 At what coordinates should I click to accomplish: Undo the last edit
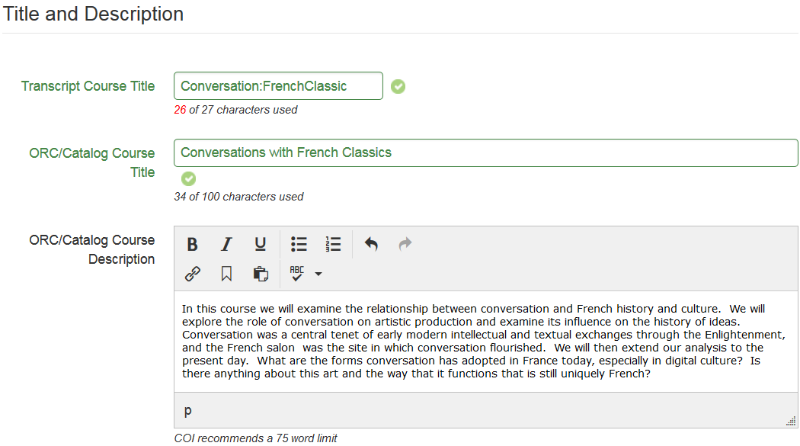click(371, 244)
